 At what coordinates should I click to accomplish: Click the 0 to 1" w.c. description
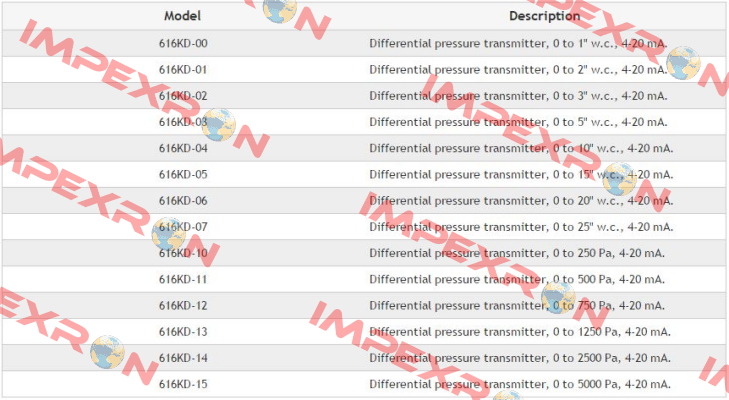(518, 44)
